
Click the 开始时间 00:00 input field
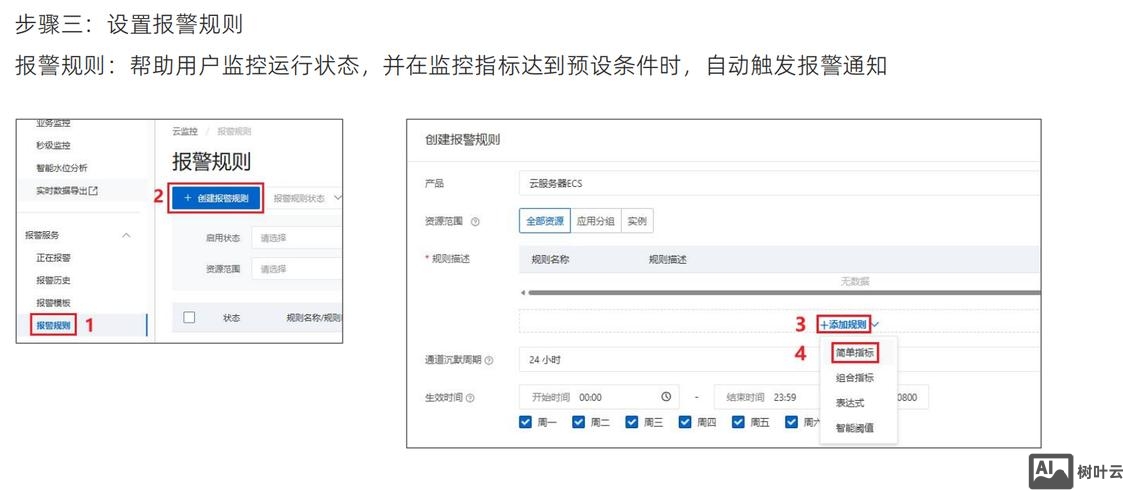tap(599, 397)
